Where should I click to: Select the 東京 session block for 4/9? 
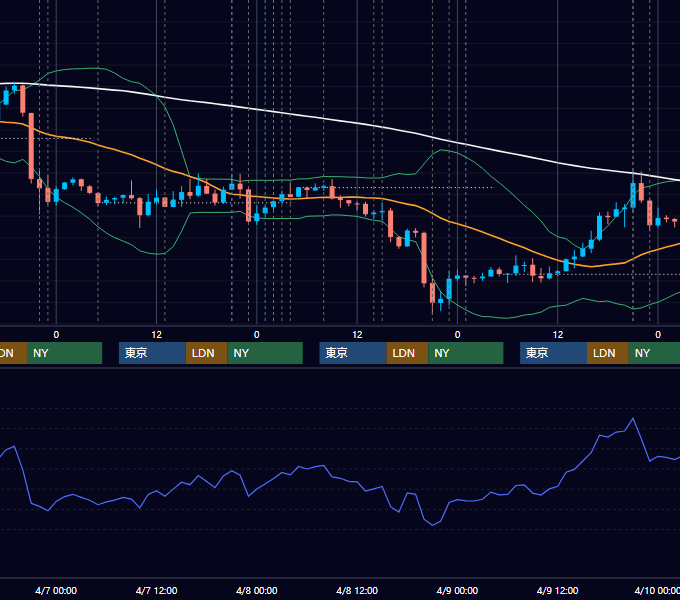[553, 353]
